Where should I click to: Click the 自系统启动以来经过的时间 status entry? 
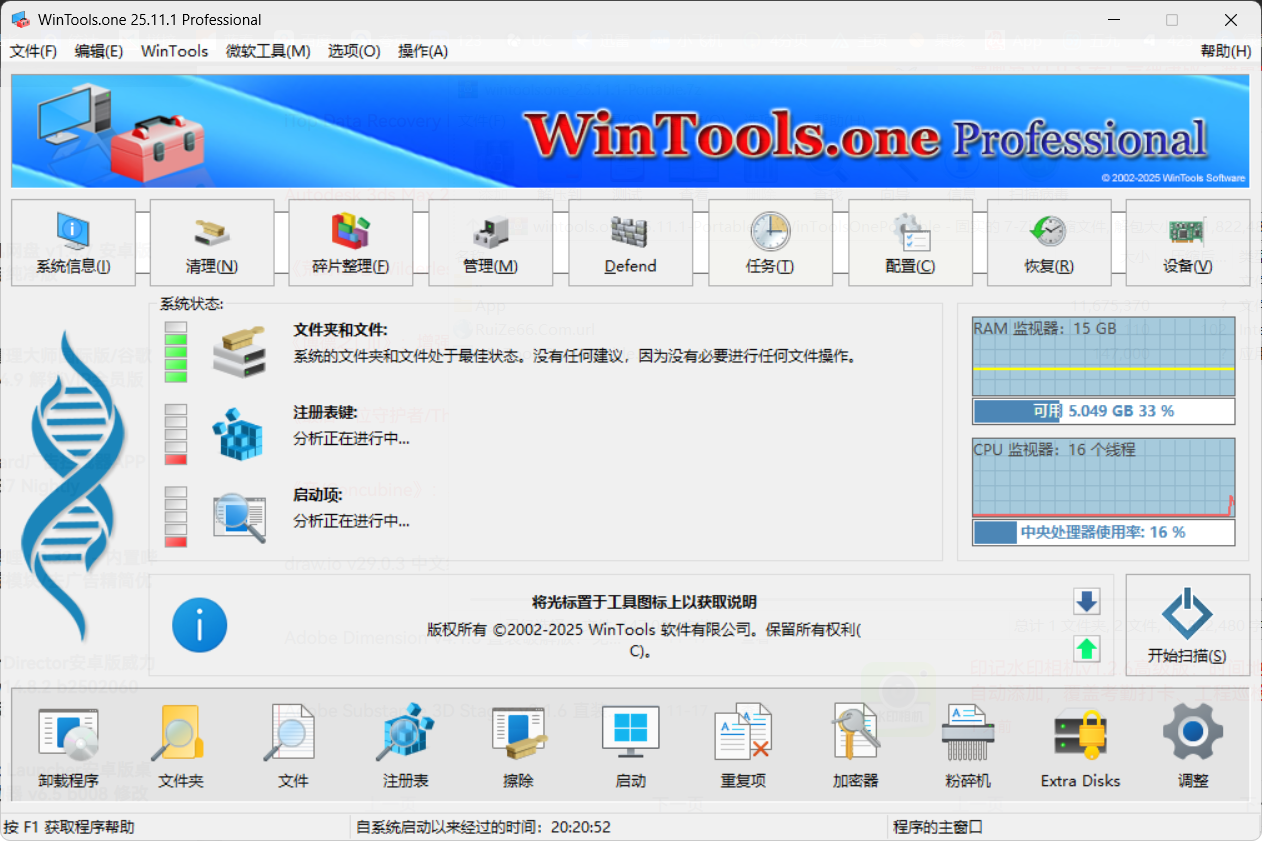483,827
